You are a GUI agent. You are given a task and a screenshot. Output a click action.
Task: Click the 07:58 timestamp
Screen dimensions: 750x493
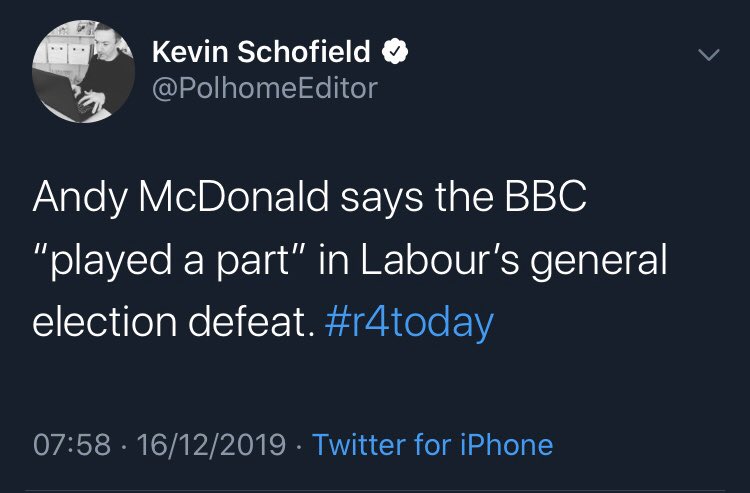click(x=70, y=444)
